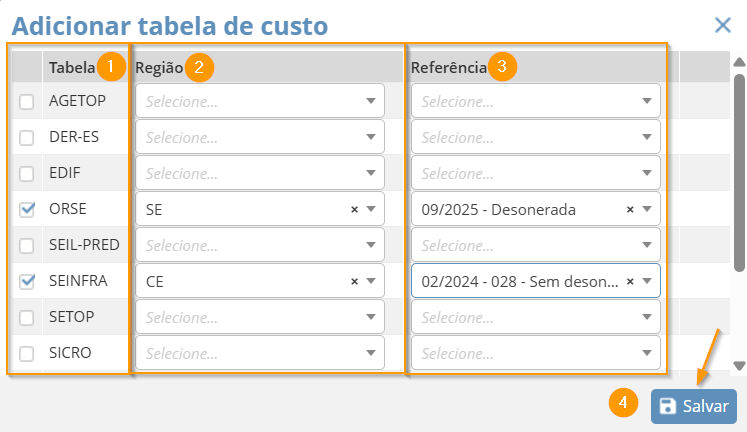Enable the SICRO table checkbox
747x432 pixels.
click(x=27, y=353)
